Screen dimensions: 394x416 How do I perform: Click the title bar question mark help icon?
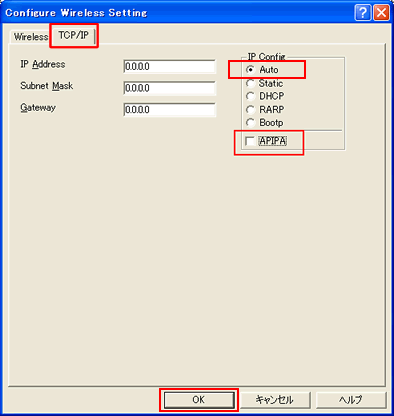pos(363,13)
